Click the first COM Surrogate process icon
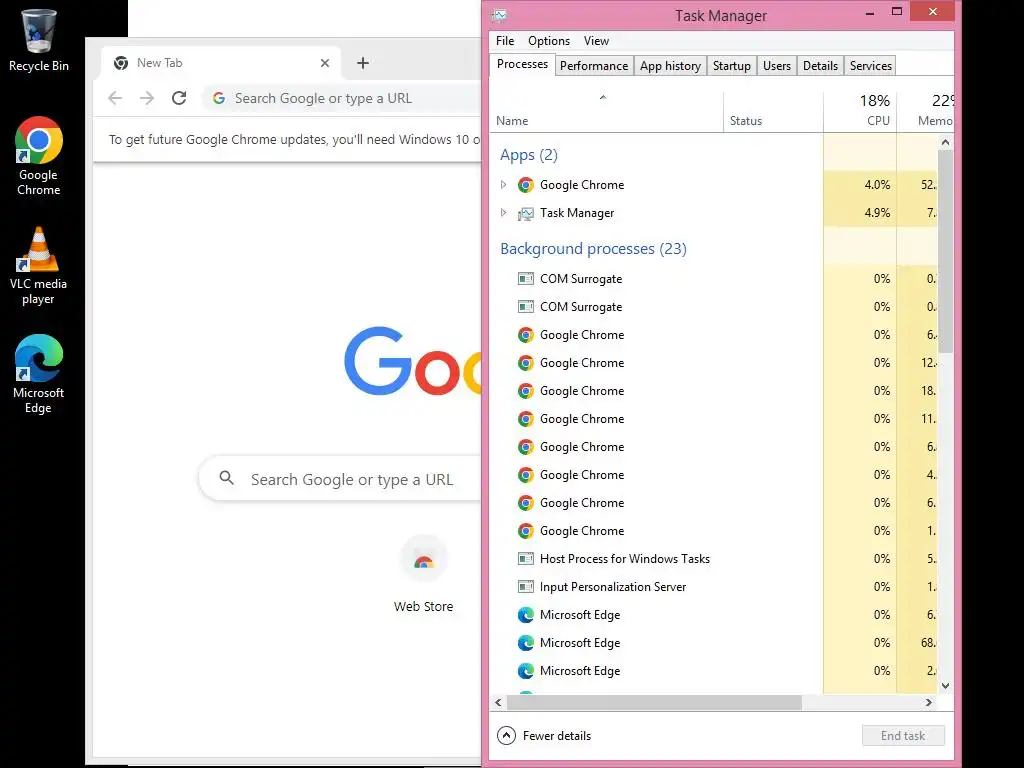Image resolution: width=1024 pixels, height=768 pixels. point(526,279)
